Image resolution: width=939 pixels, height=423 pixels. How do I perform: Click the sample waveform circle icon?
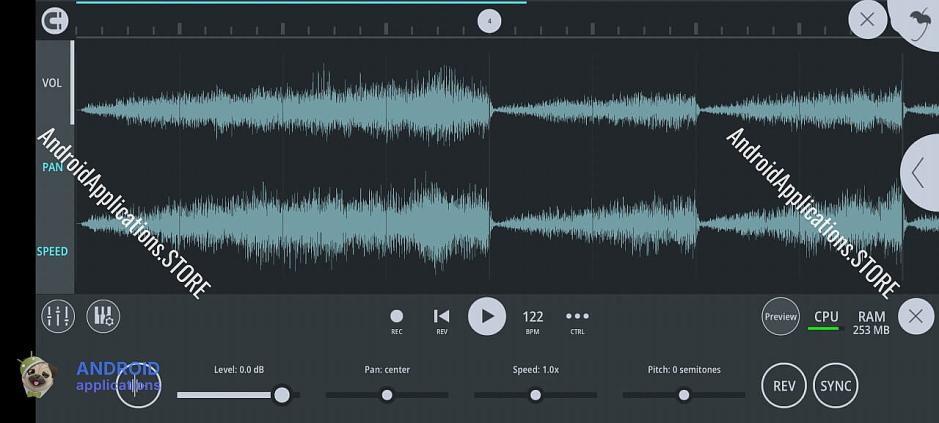(x=138, y=386)
